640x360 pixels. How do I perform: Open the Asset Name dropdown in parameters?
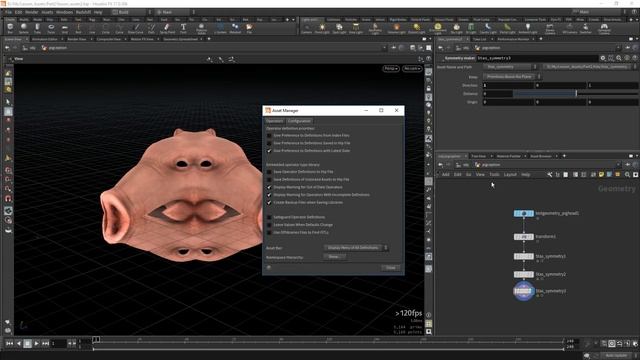[x=510, y=67]
